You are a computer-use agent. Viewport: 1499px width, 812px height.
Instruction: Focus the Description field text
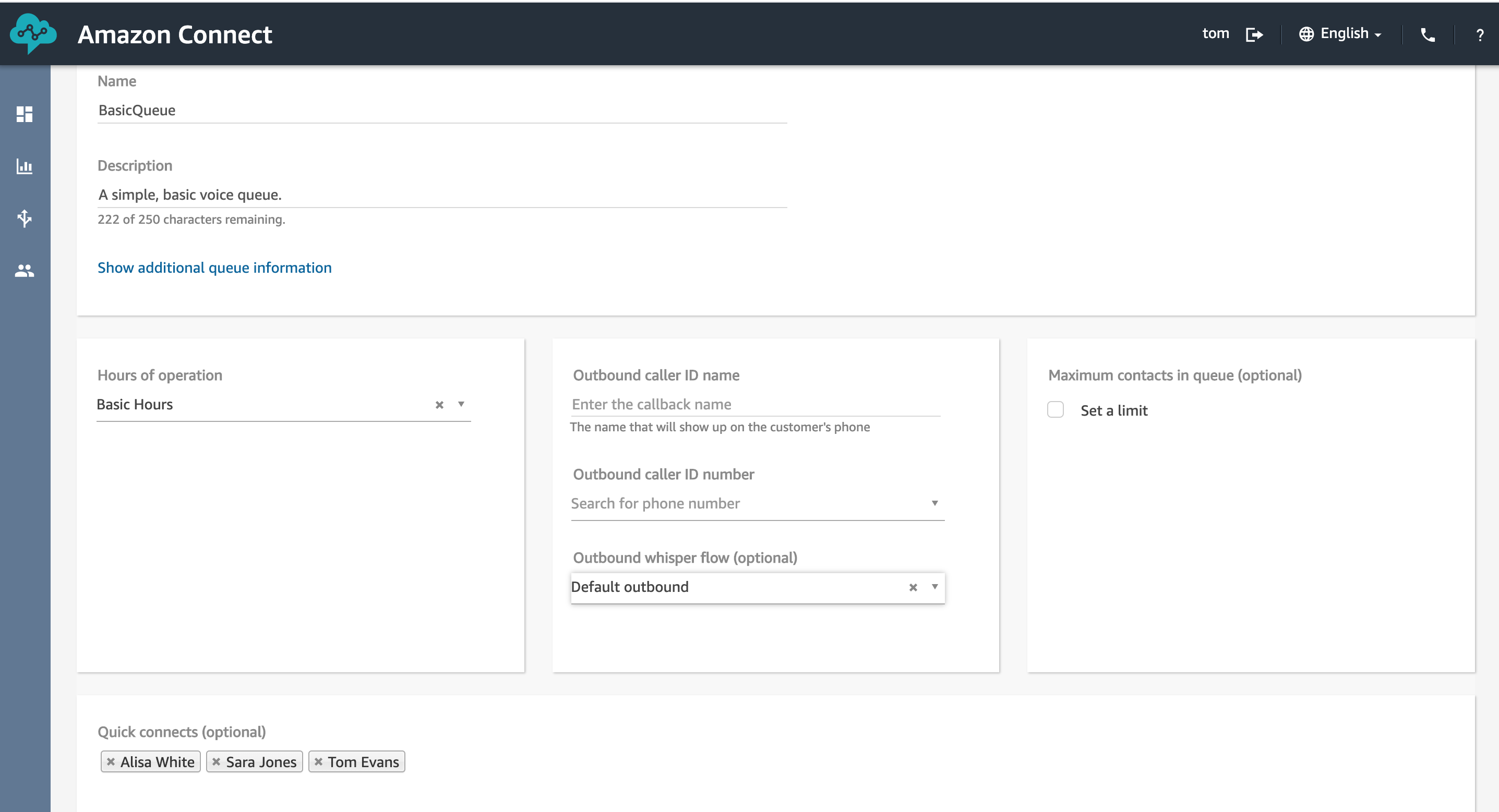pos(442,195)
